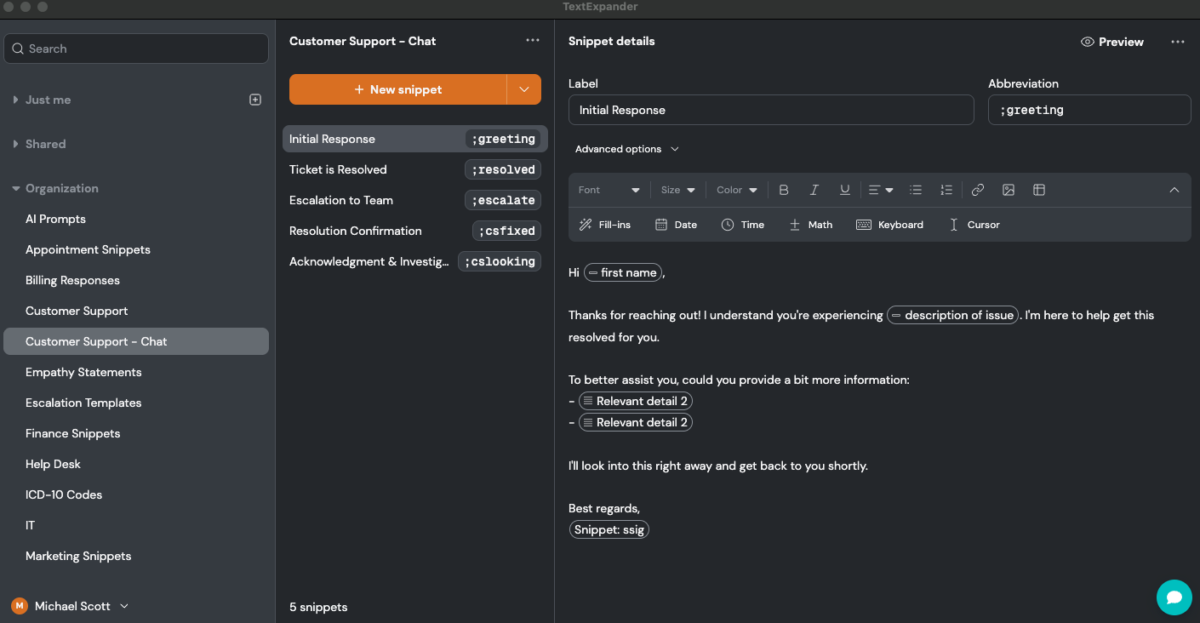This screenshot has height=623, width=1200.
Task: Select the Customer Support - Chat group
Action: 136,341
